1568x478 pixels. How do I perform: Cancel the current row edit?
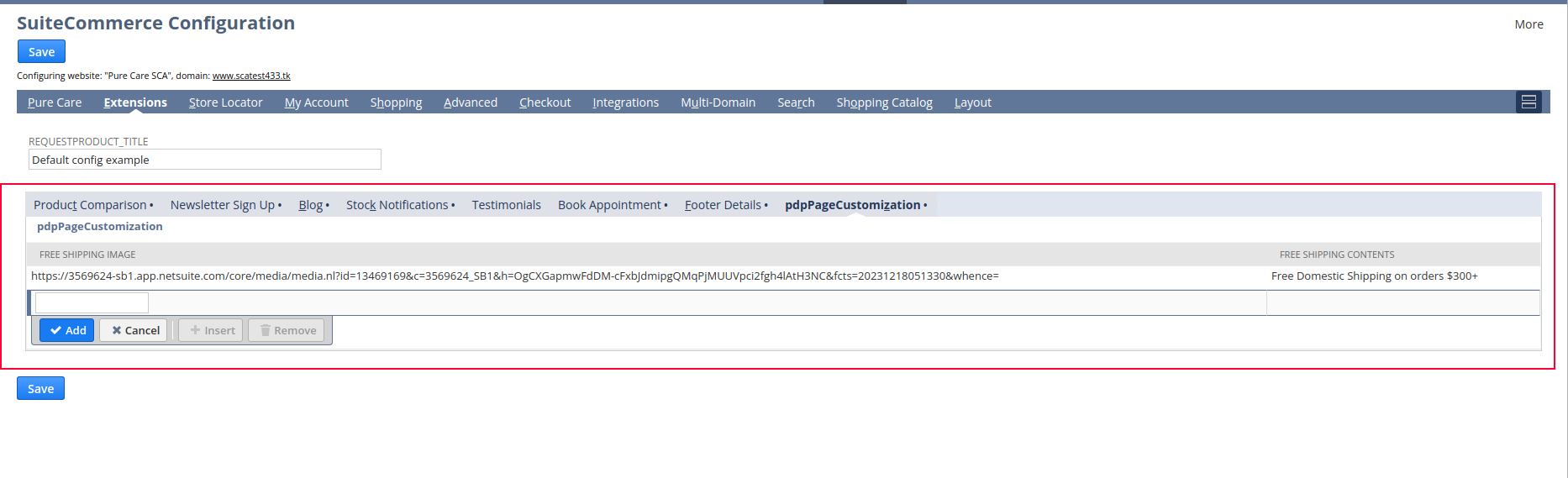(x=134, y=330)
